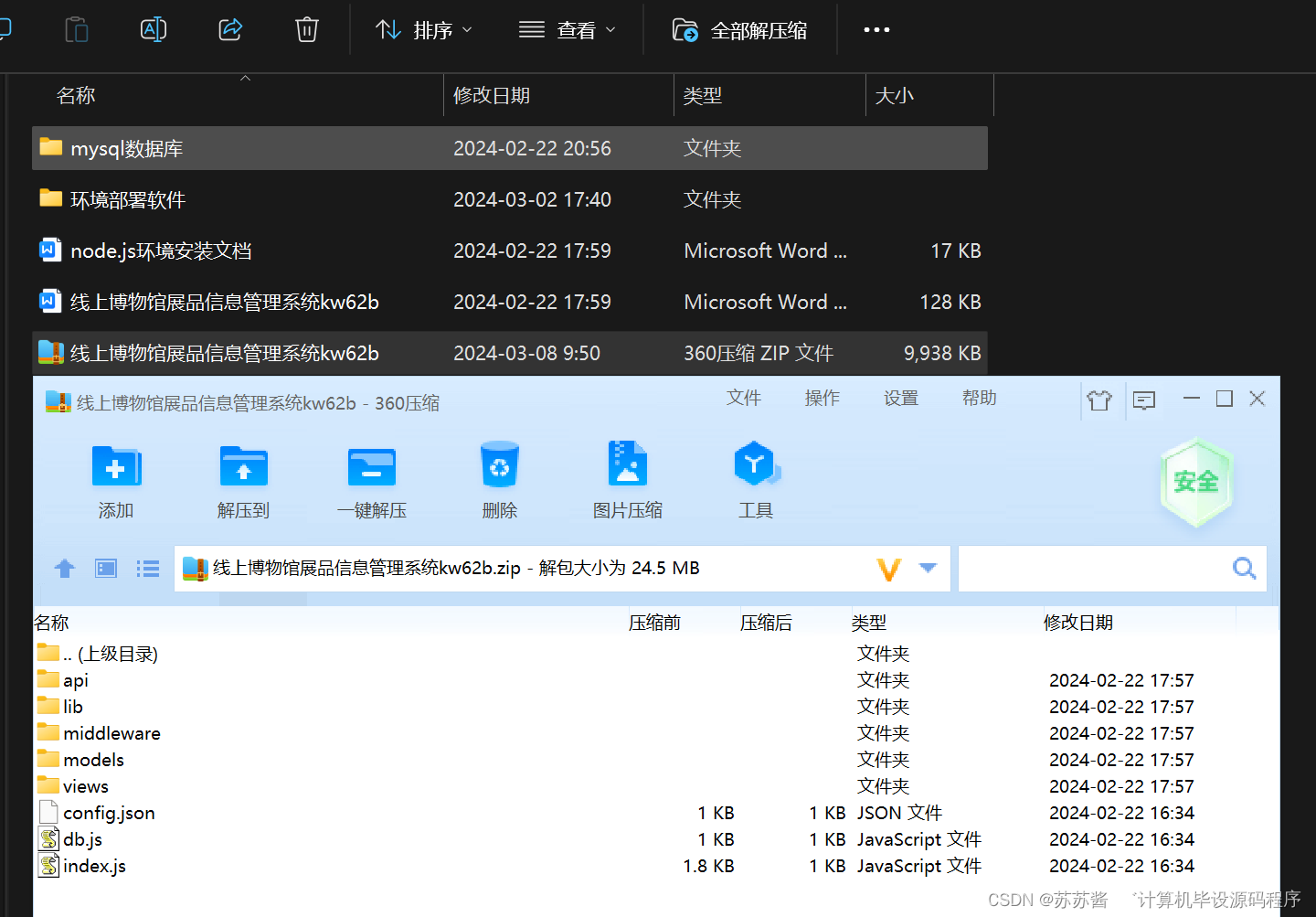Click the 安全 safety shield badge
Viewport: 1316px width, 917px height.
[x=1195, y=482]
